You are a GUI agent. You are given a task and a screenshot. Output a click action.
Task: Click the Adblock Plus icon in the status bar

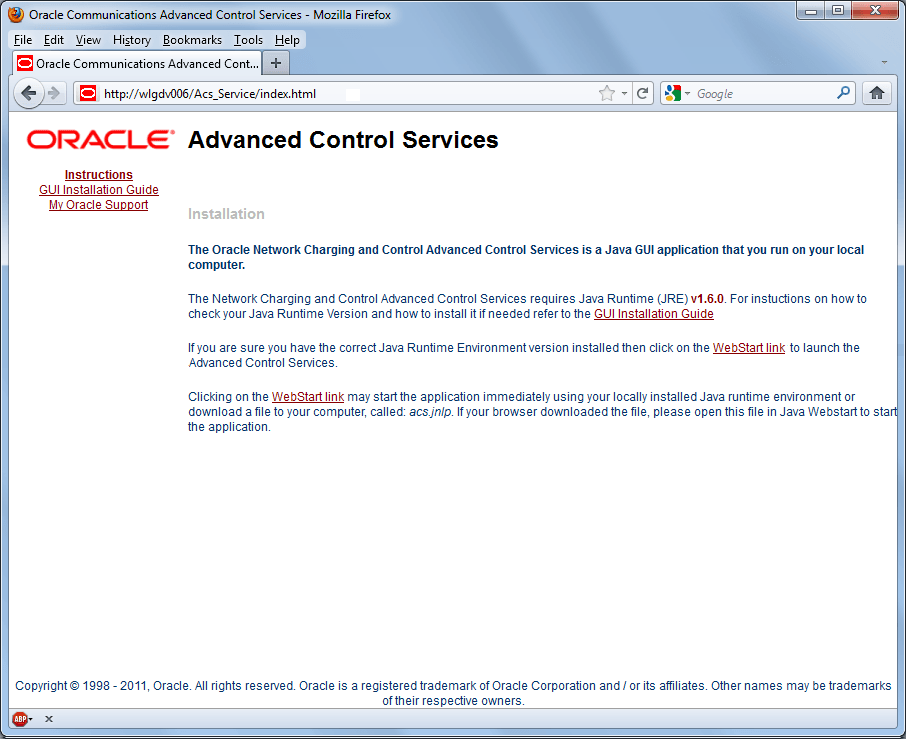click(20, 719)
